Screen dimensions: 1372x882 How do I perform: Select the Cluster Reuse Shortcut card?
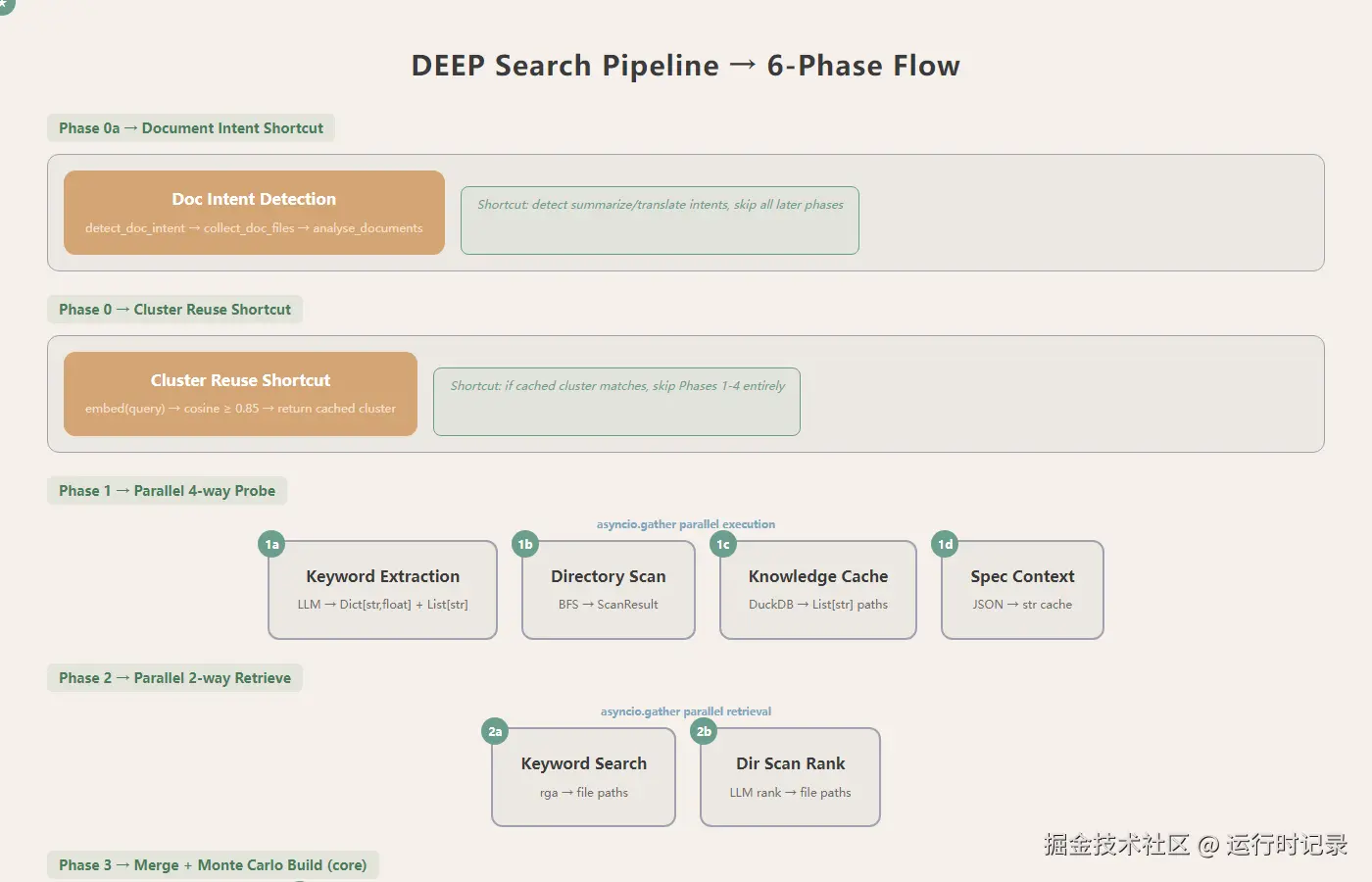(240, 394)
